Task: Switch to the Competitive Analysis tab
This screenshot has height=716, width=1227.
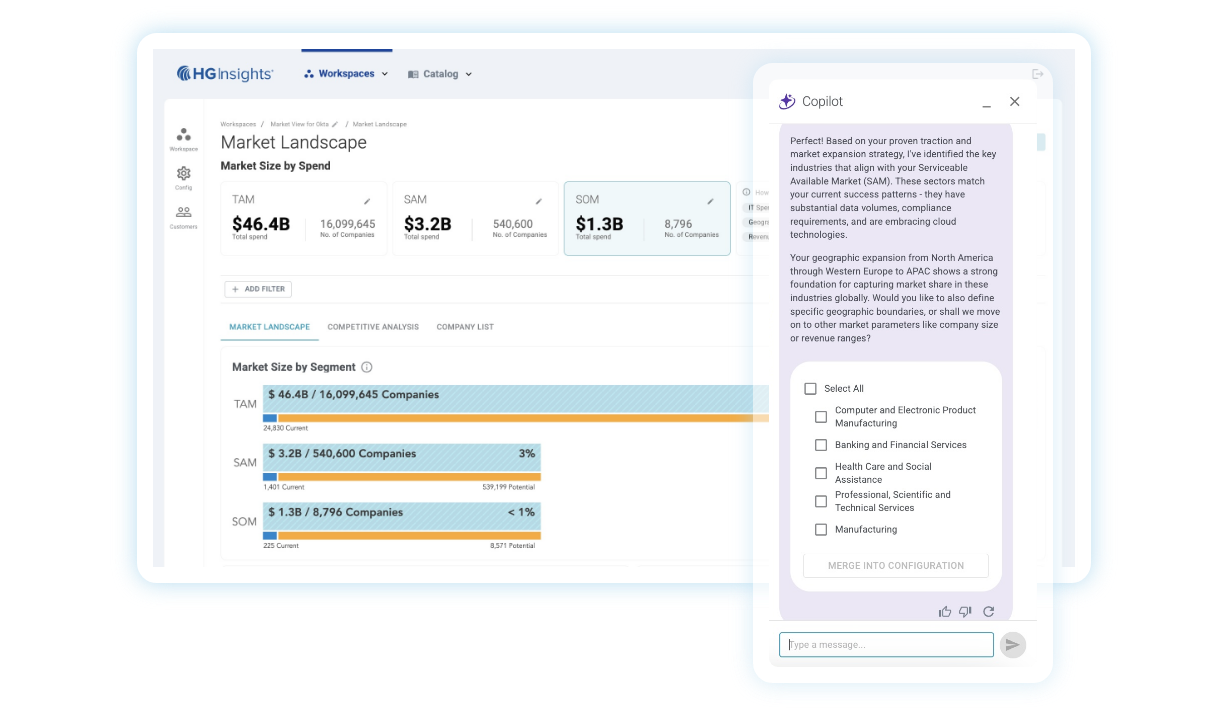Action: (373, 327)
